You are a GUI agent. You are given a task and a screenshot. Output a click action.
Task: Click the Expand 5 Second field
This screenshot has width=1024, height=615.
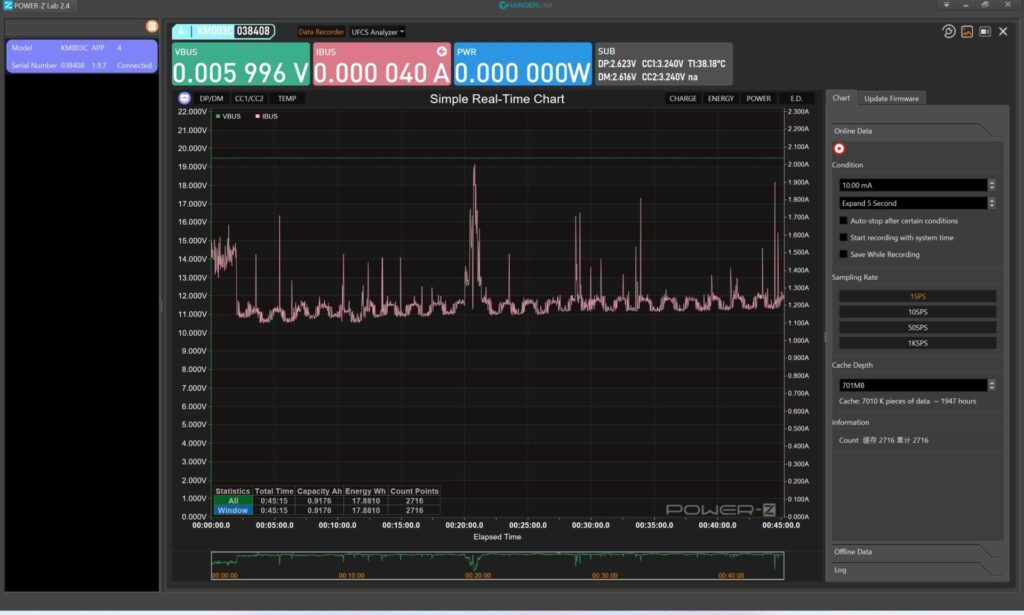pos(913,203)
